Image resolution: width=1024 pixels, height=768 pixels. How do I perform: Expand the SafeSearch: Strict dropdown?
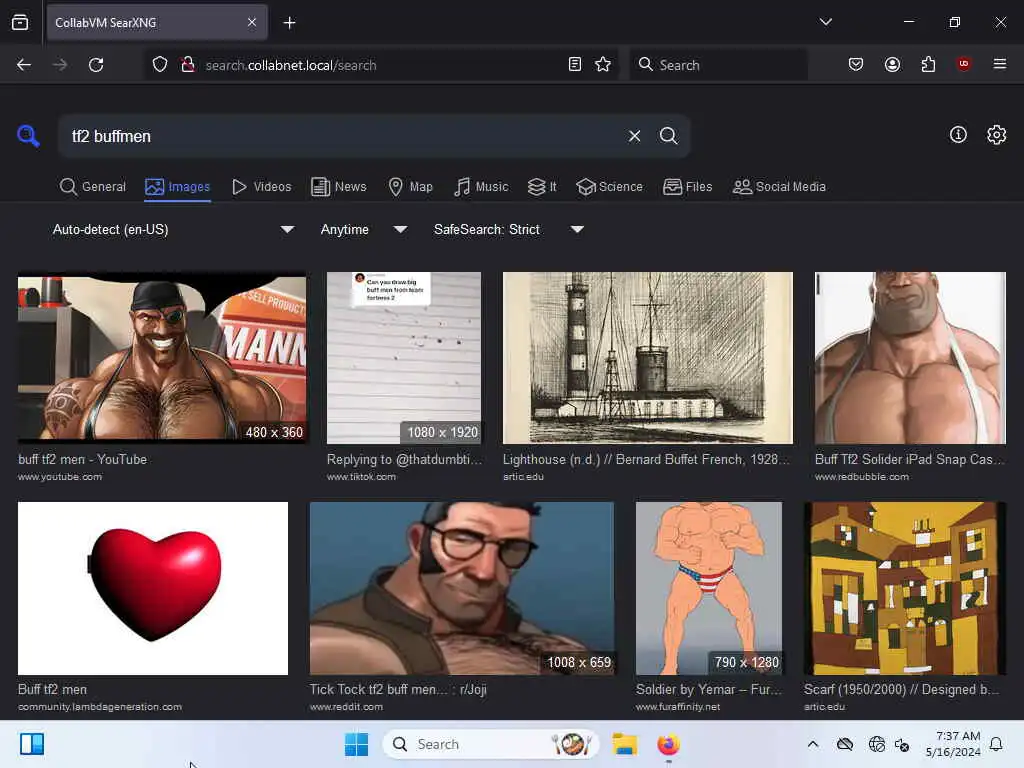[509, 229]
